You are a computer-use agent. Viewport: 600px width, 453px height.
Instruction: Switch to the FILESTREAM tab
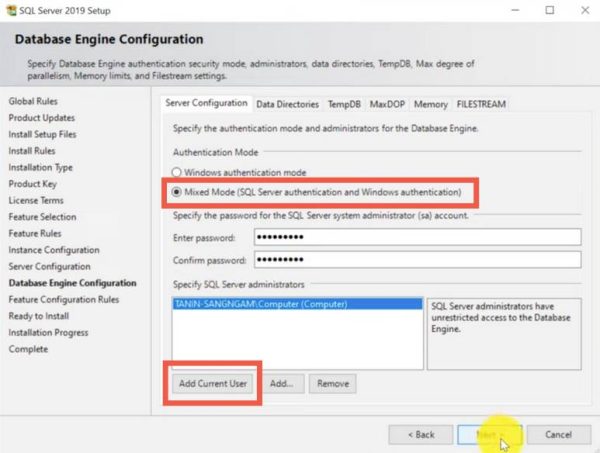pos(481,104)
